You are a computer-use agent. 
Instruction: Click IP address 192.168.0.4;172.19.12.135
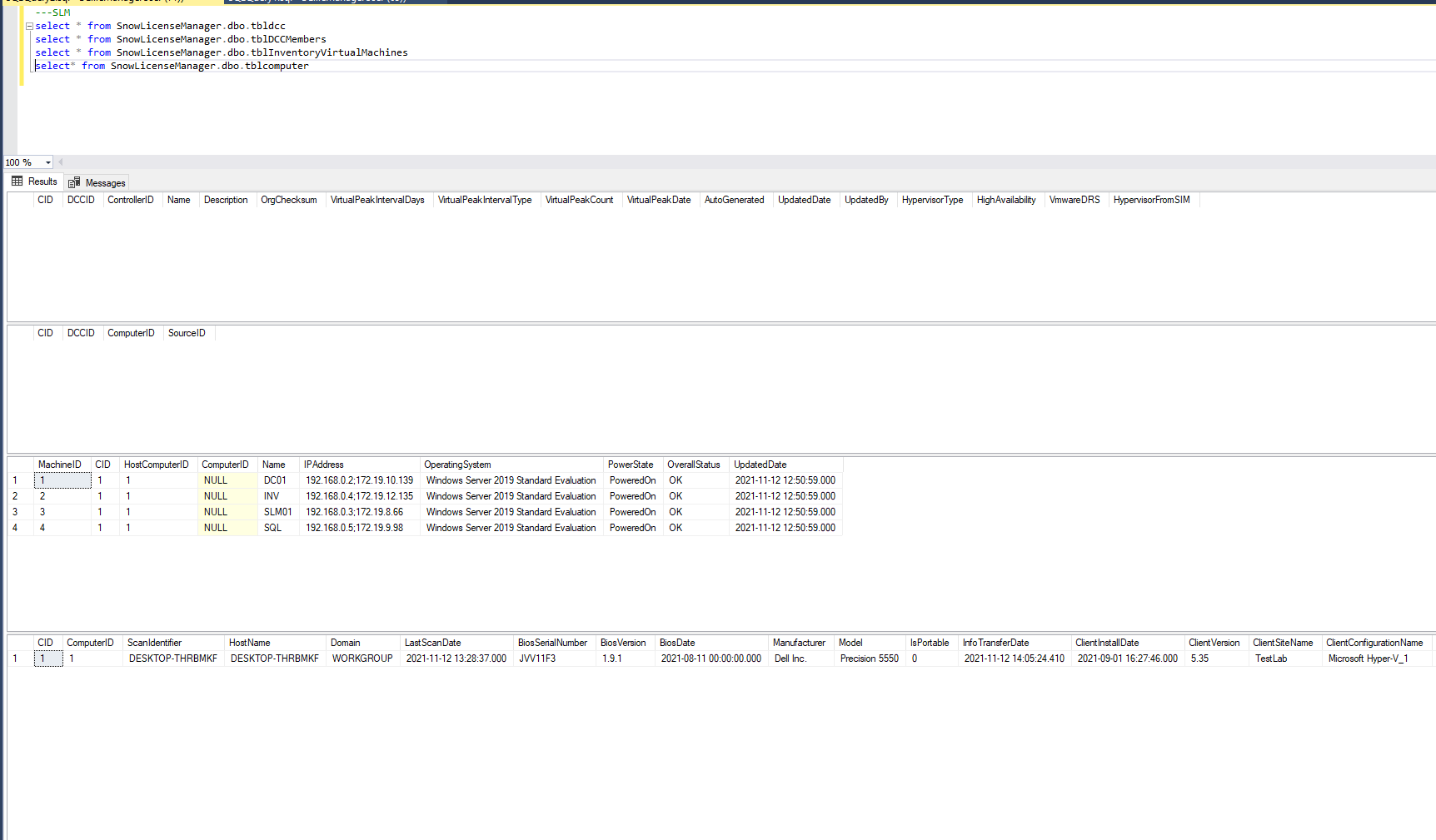[359, 496]
